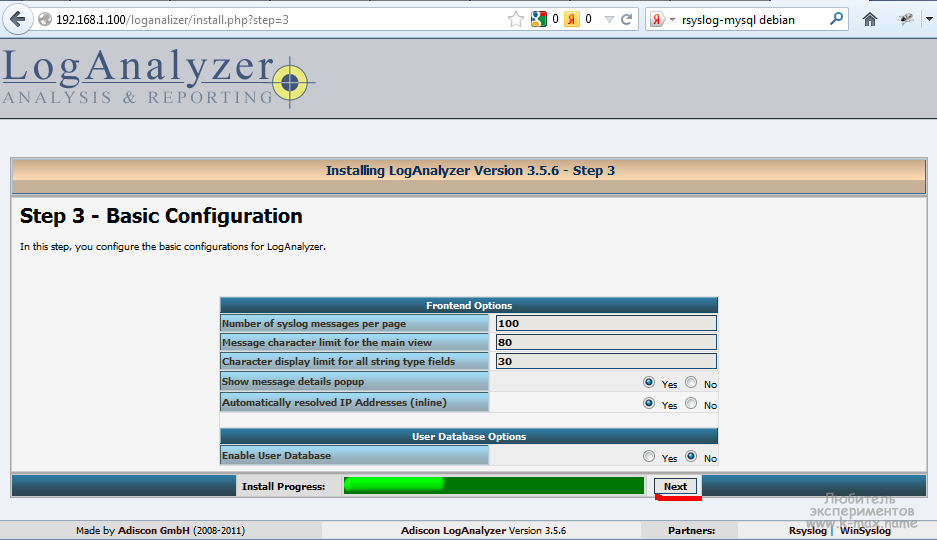The image size is (937, 540).
Task: Open the Adiscon GmbH link
Action: [154, 530]
